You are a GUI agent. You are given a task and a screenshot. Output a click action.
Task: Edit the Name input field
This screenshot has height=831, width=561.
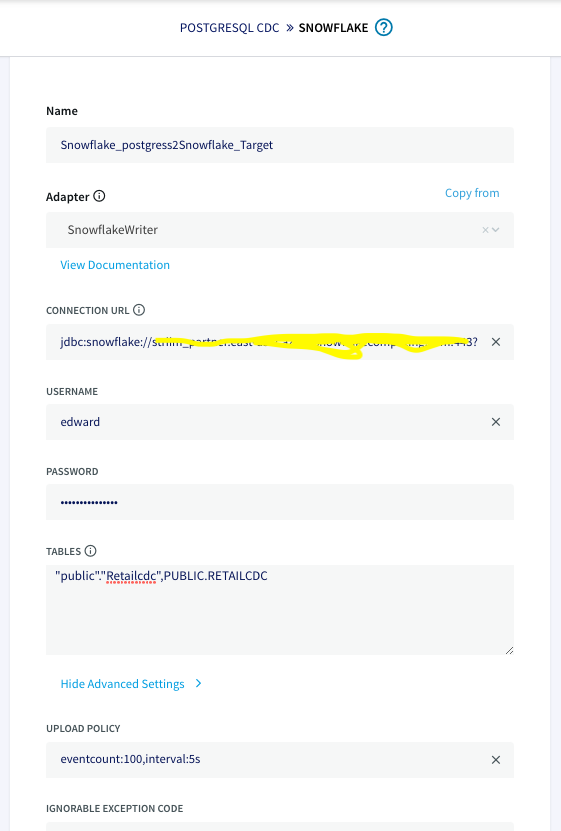click(x=280, y=145)
